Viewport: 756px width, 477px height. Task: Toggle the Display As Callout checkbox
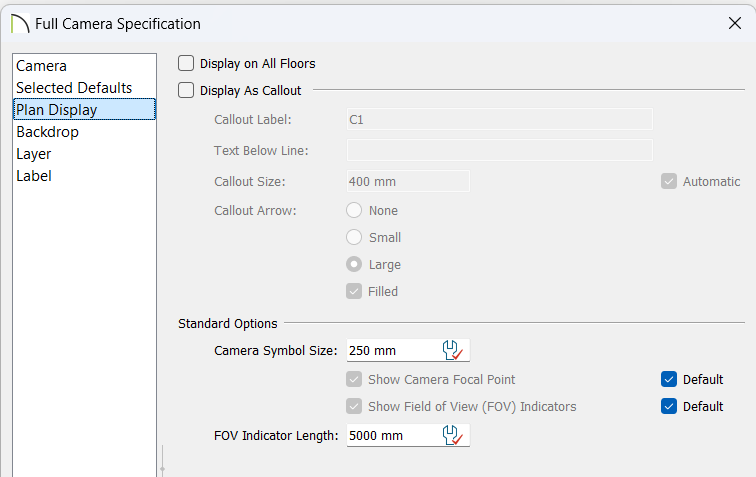tap(186, 90)
